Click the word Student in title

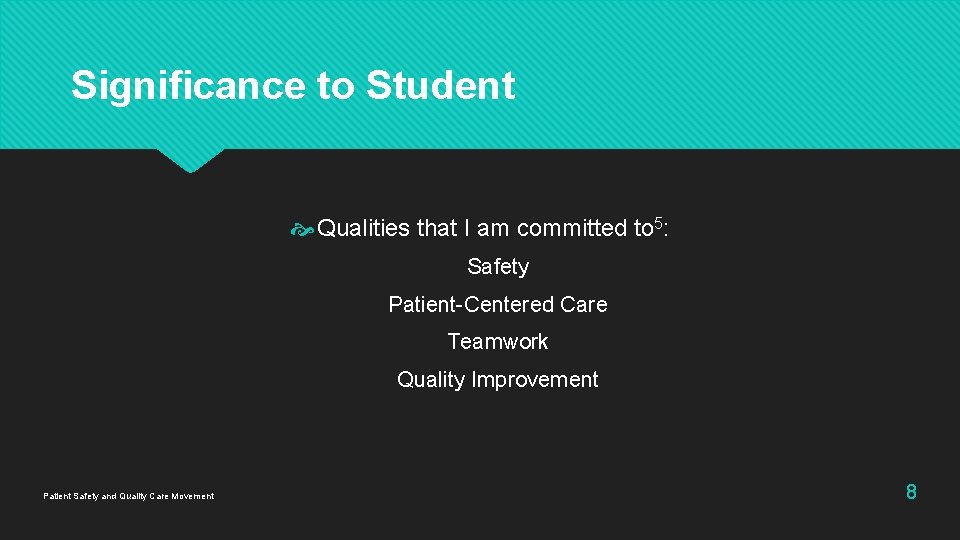click(440, 86)
